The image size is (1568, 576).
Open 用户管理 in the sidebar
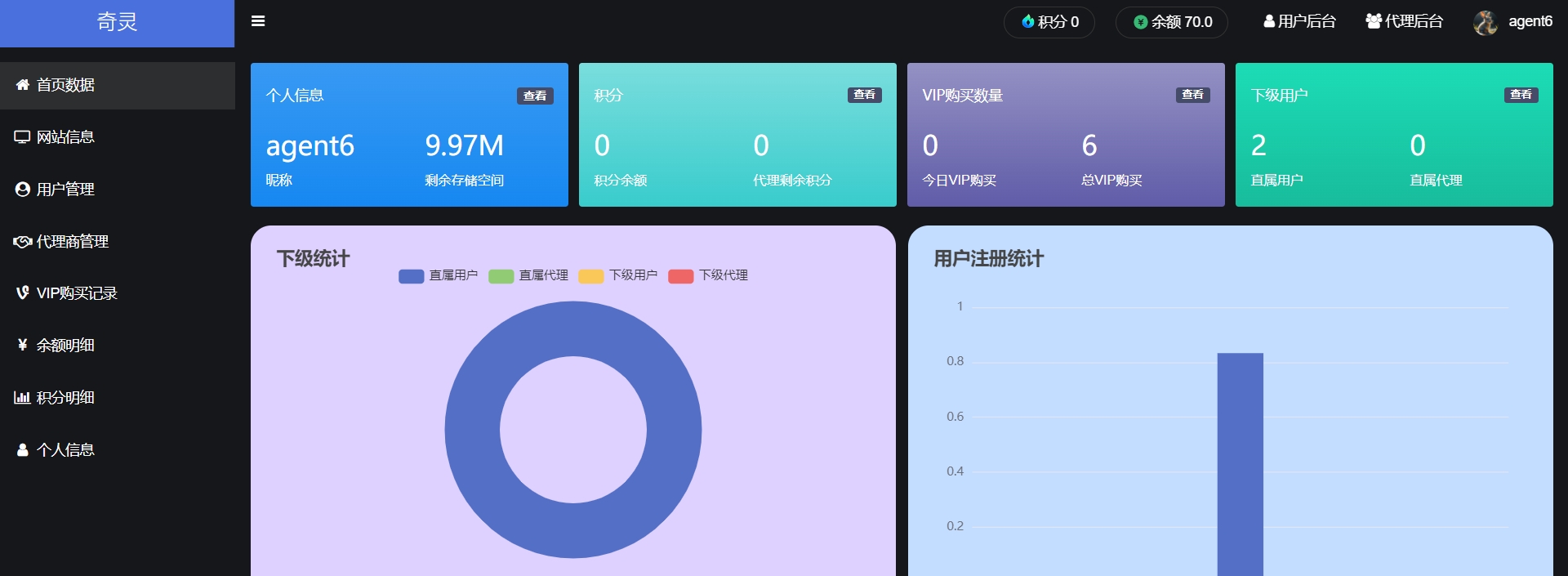[x=118, y=190]
